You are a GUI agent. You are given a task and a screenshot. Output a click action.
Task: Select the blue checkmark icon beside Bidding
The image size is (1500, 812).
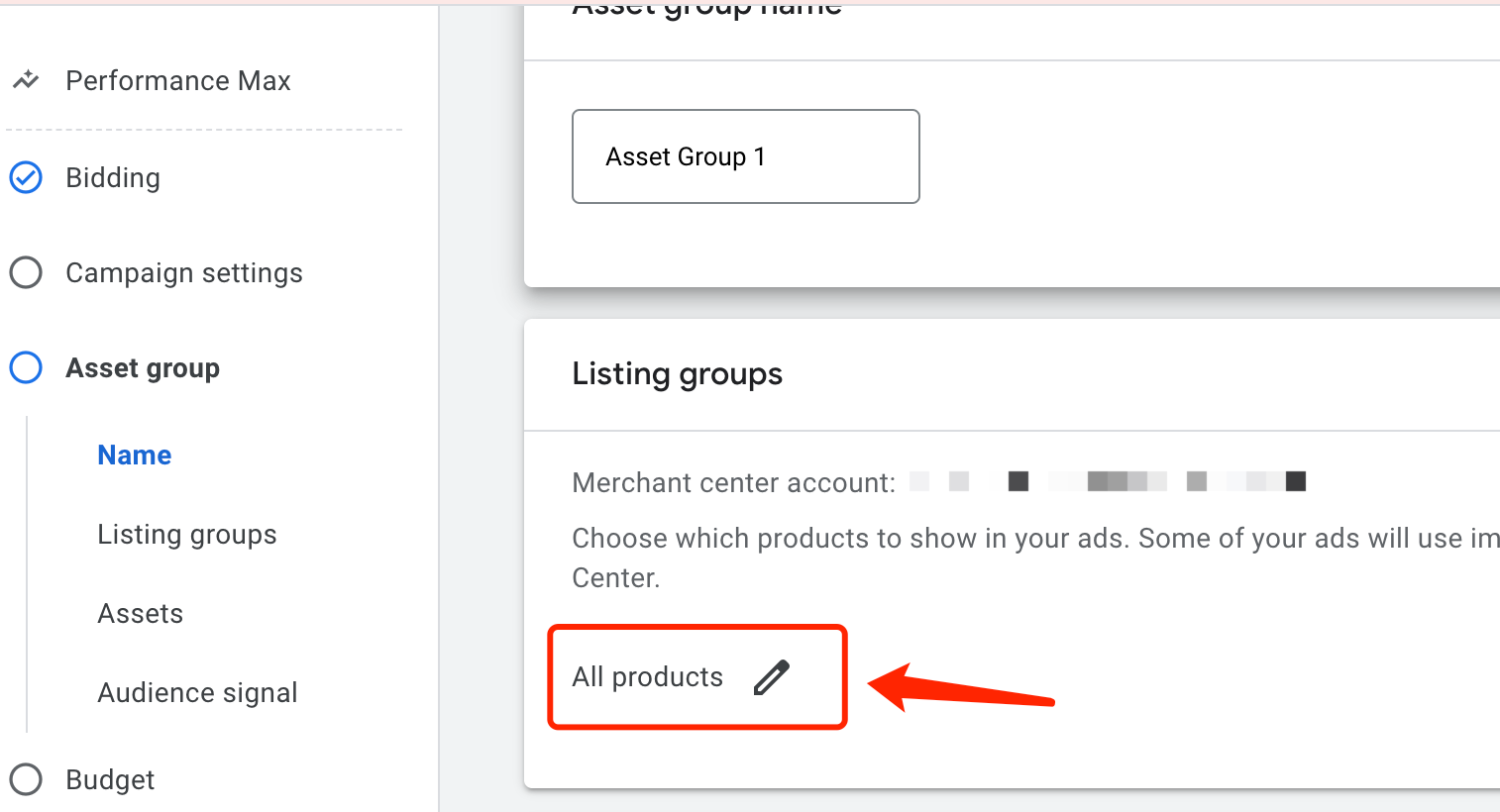[x=25, y=177]
